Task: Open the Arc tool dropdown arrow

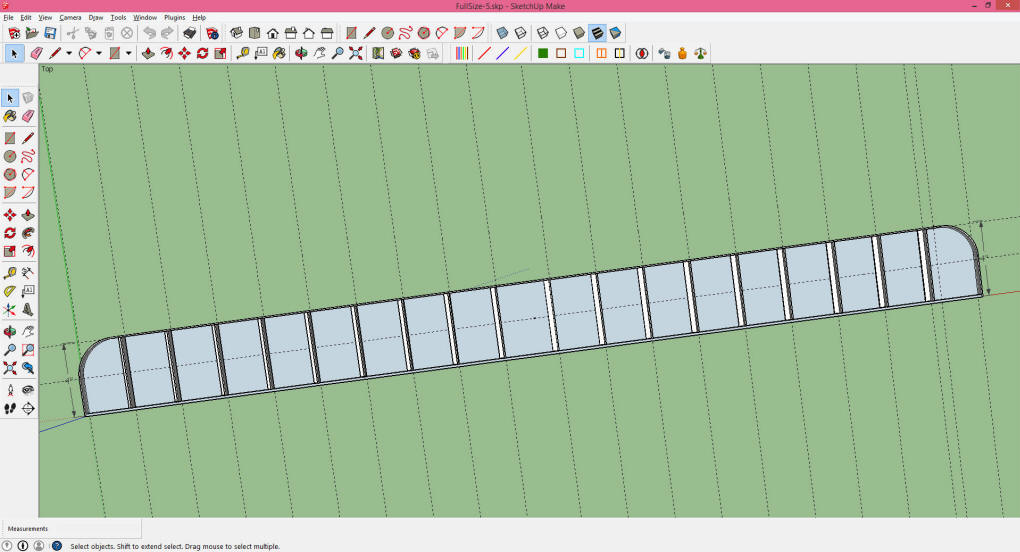Action: [x=98, y=53]
